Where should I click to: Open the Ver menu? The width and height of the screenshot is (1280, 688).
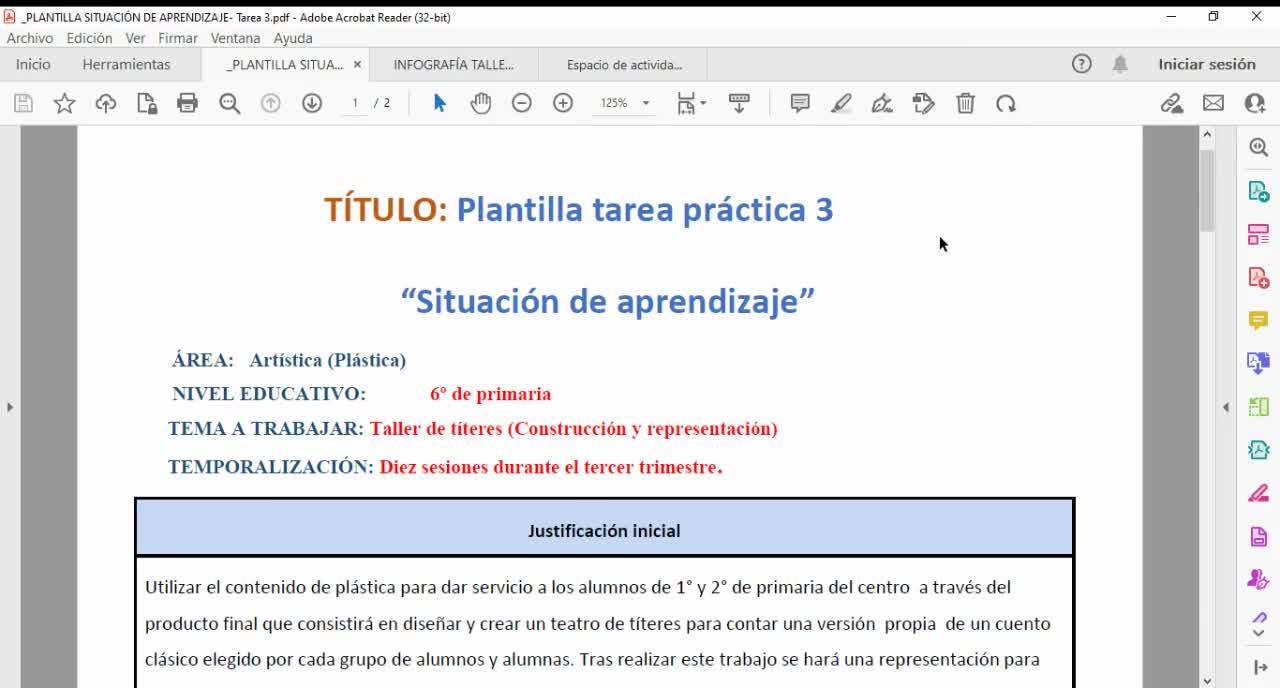(x=135, y=38)
